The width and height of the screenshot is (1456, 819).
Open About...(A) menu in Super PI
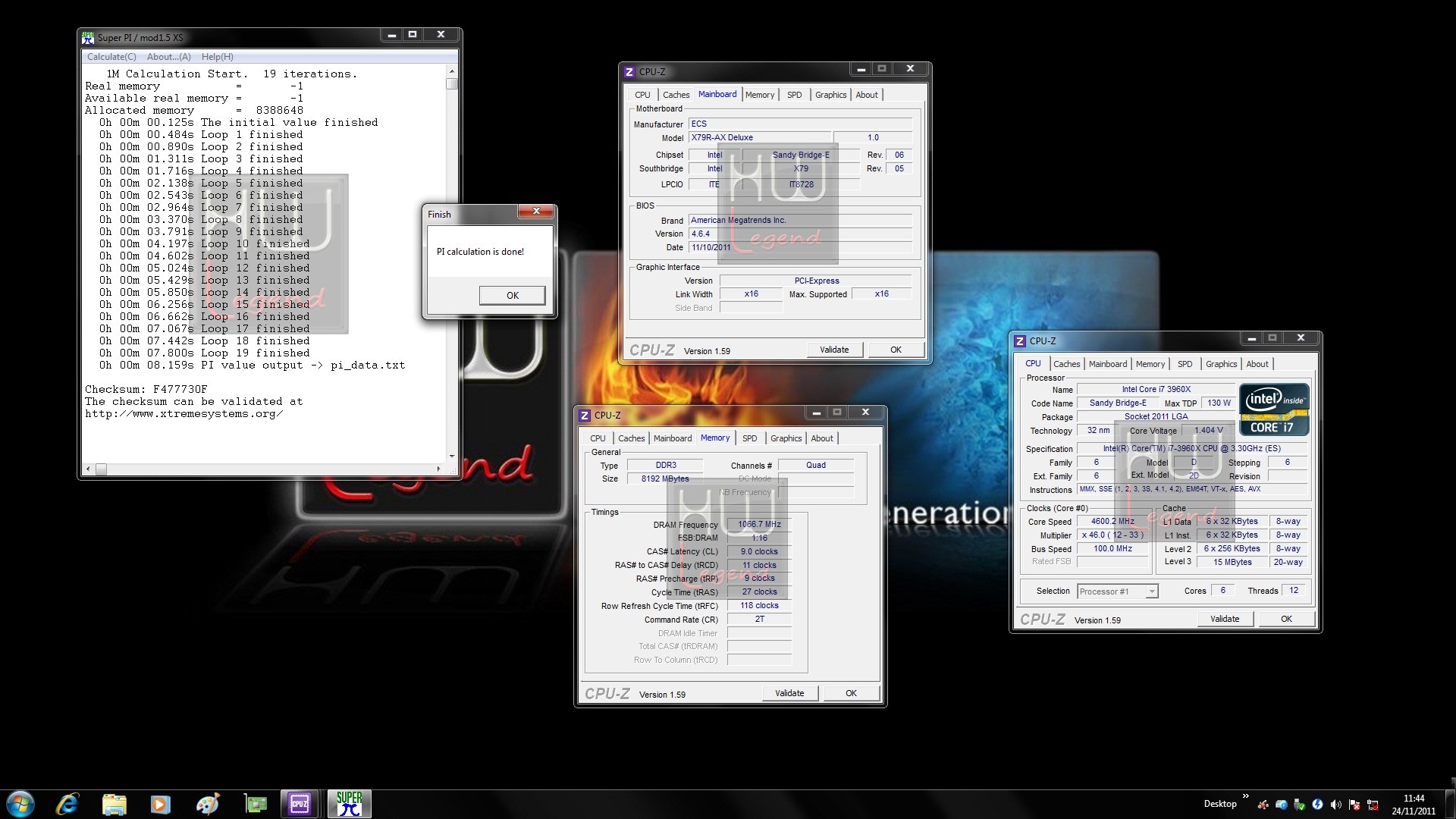pyautogui.click(x=168, y=57)
